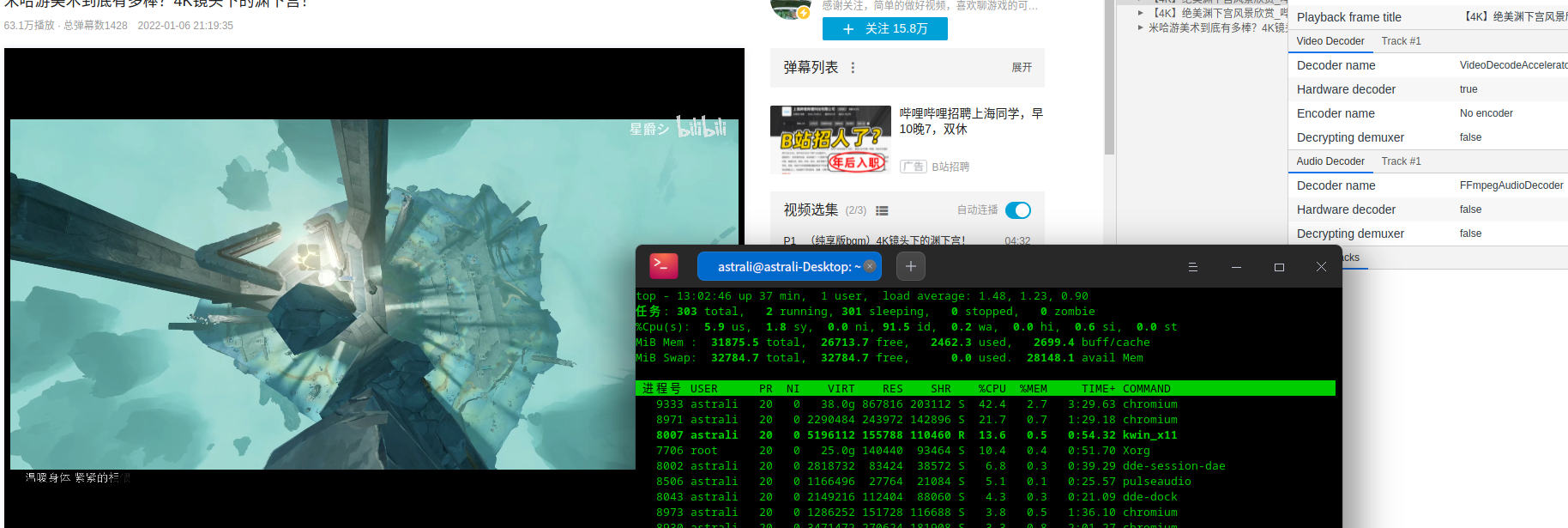
Task: Click the Hardware decoder true value
Action: [1468, 89]
